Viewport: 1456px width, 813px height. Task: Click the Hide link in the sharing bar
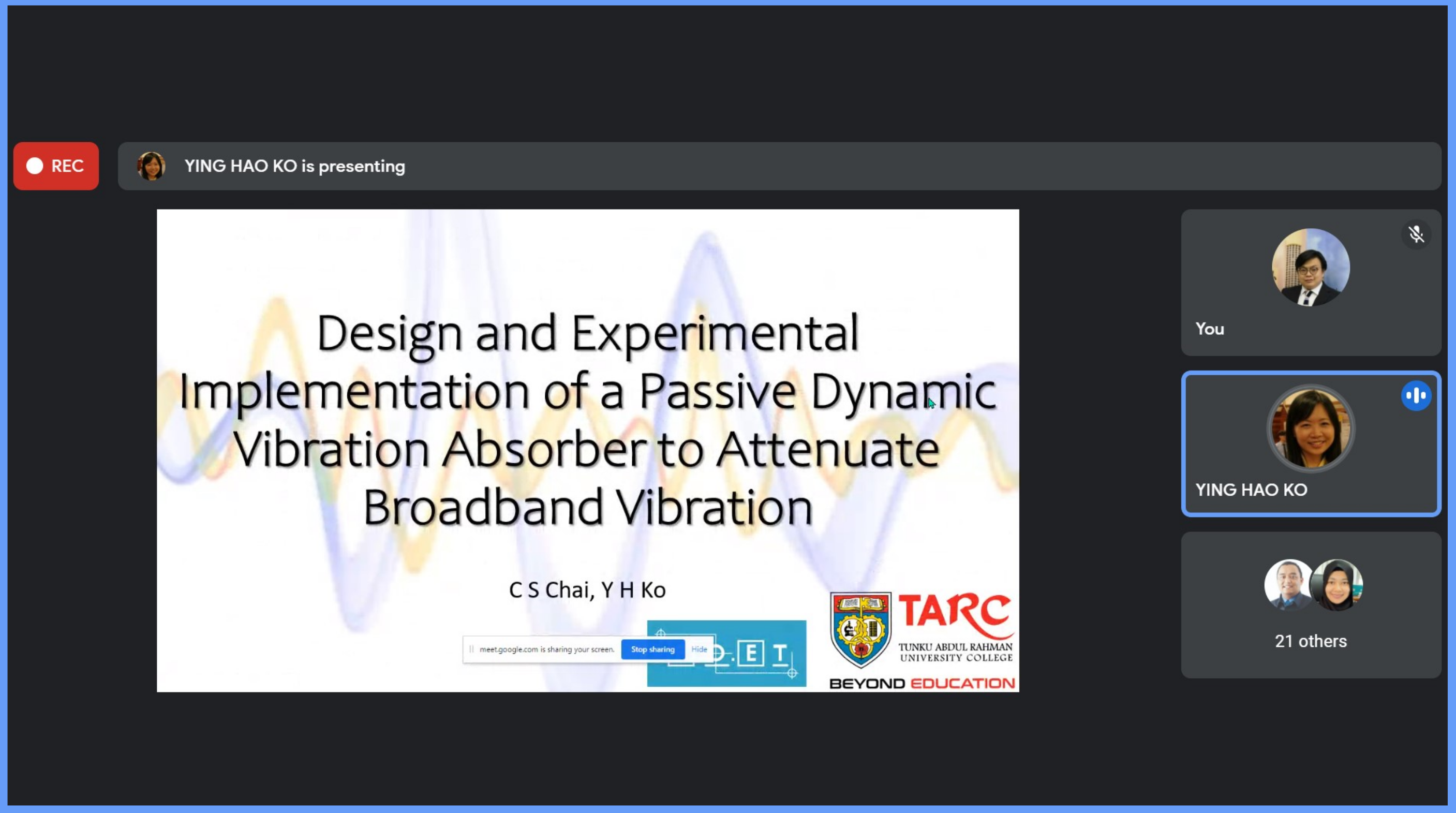click(x=699, y=649)
